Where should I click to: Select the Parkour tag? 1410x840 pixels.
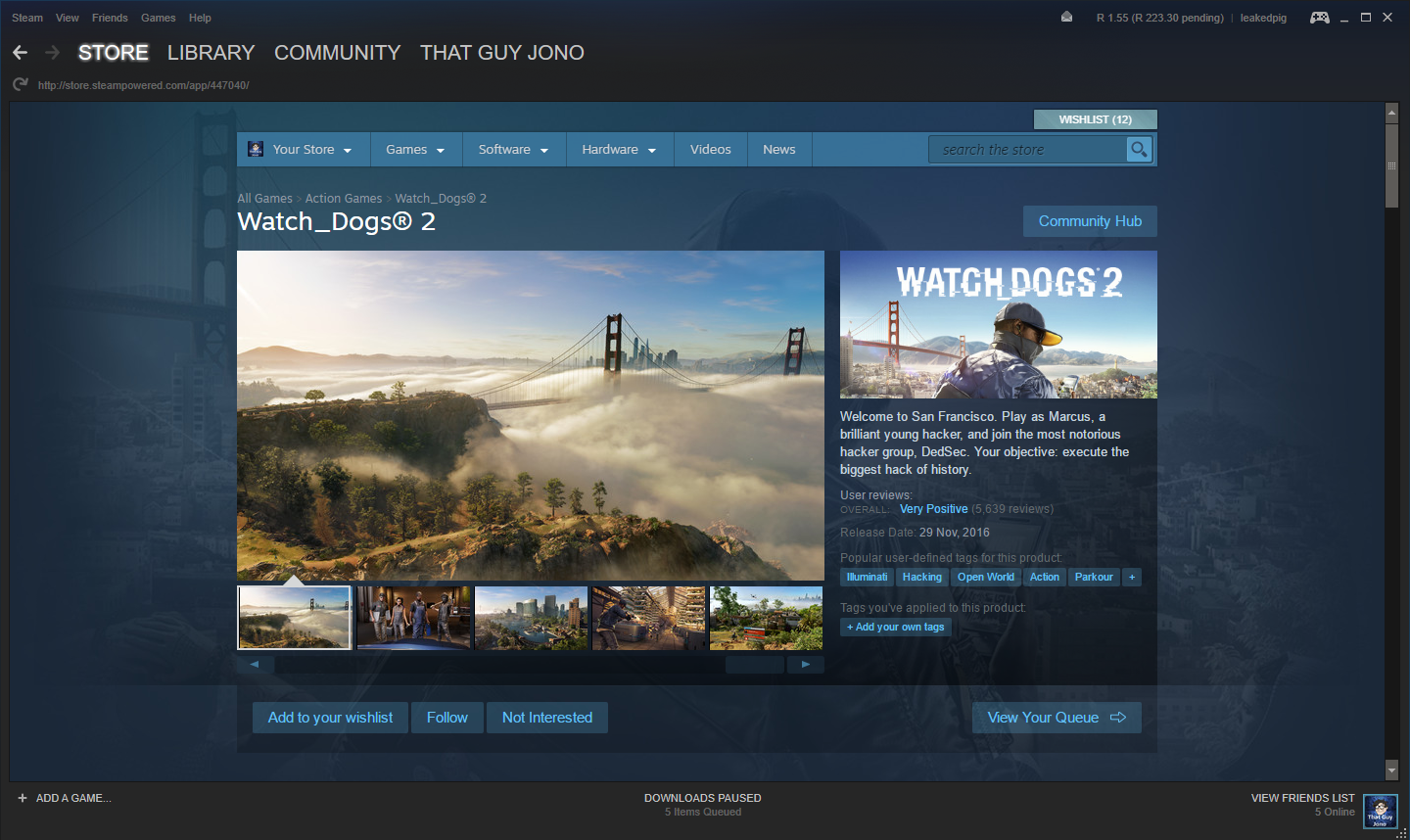[x=1094, y=578]
